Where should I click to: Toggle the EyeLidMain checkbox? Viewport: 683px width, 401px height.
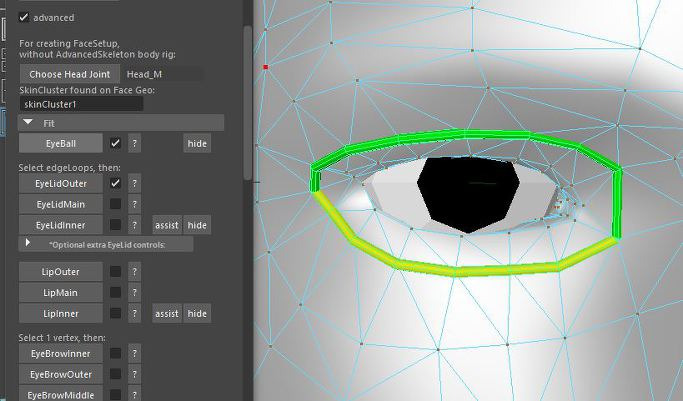[115, 204]
